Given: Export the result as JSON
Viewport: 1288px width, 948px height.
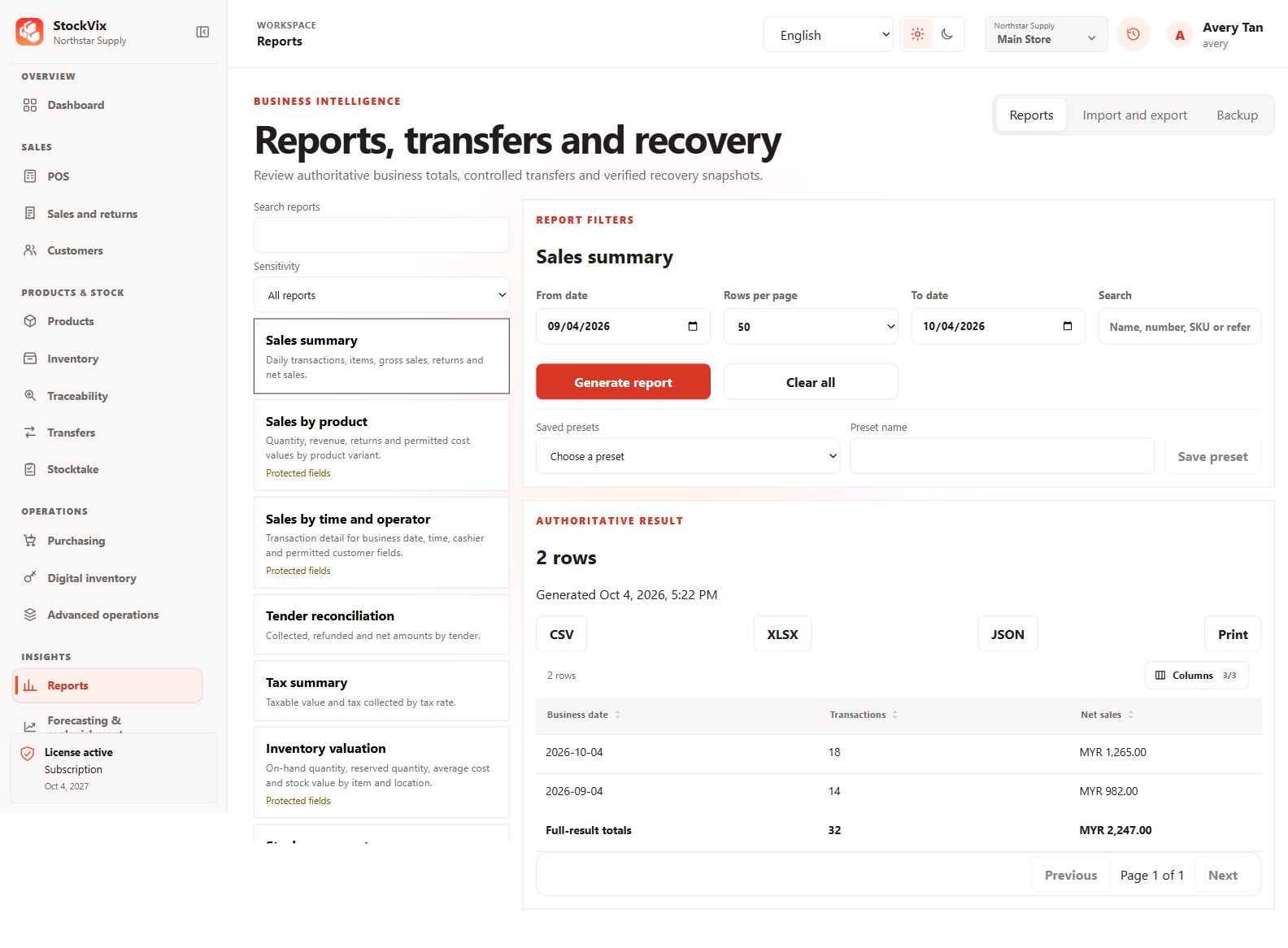Looking at the screenshot, I should tap(1007, 634).
